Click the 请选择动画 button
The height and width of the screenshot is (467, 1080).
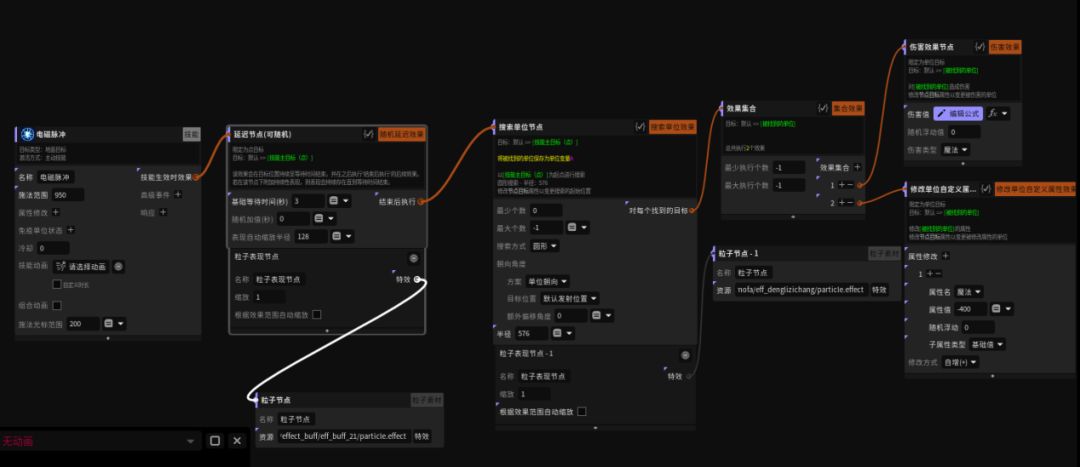[x=83, y=266]
